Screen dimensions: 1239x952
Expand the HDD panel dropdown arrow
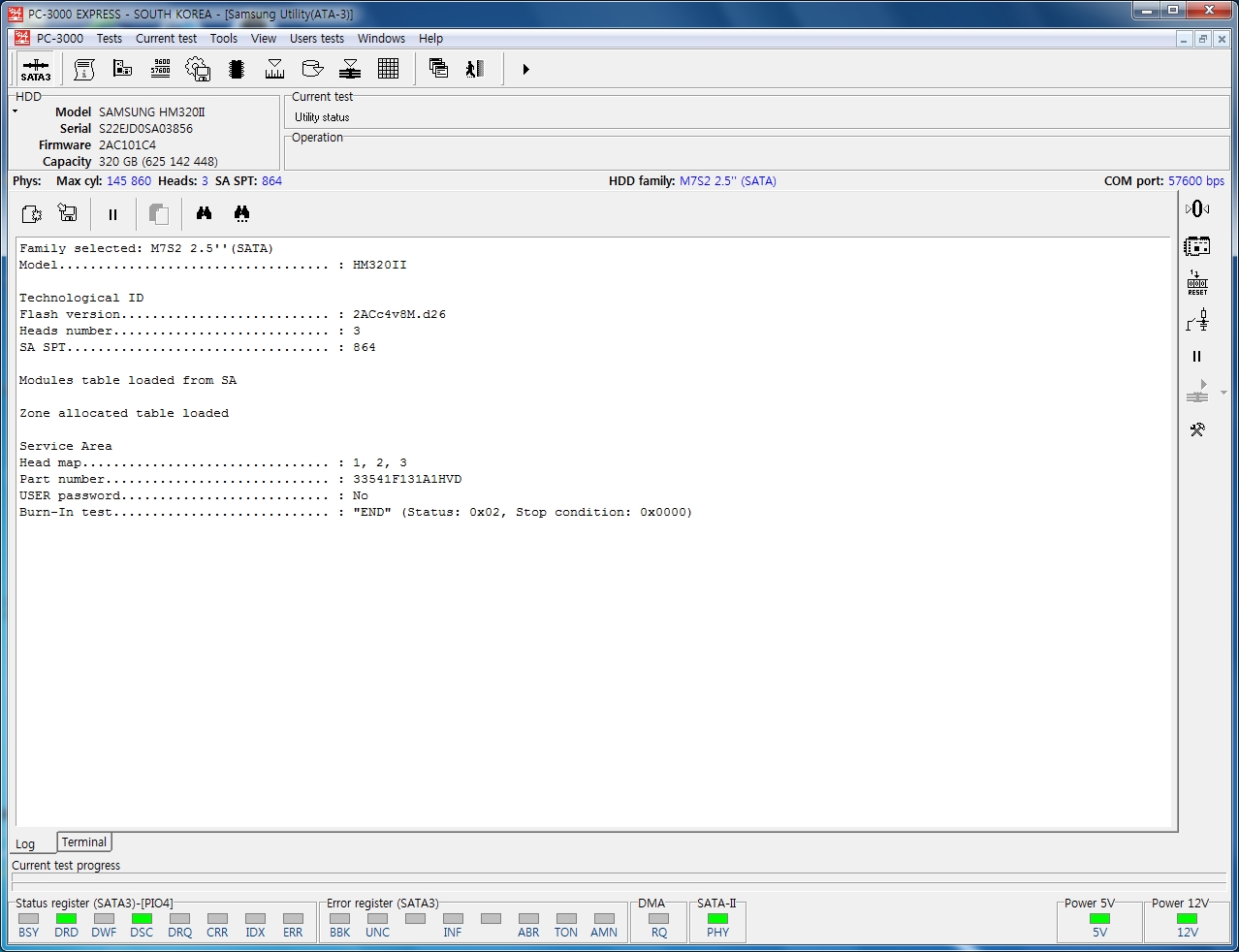click(15, 111)
